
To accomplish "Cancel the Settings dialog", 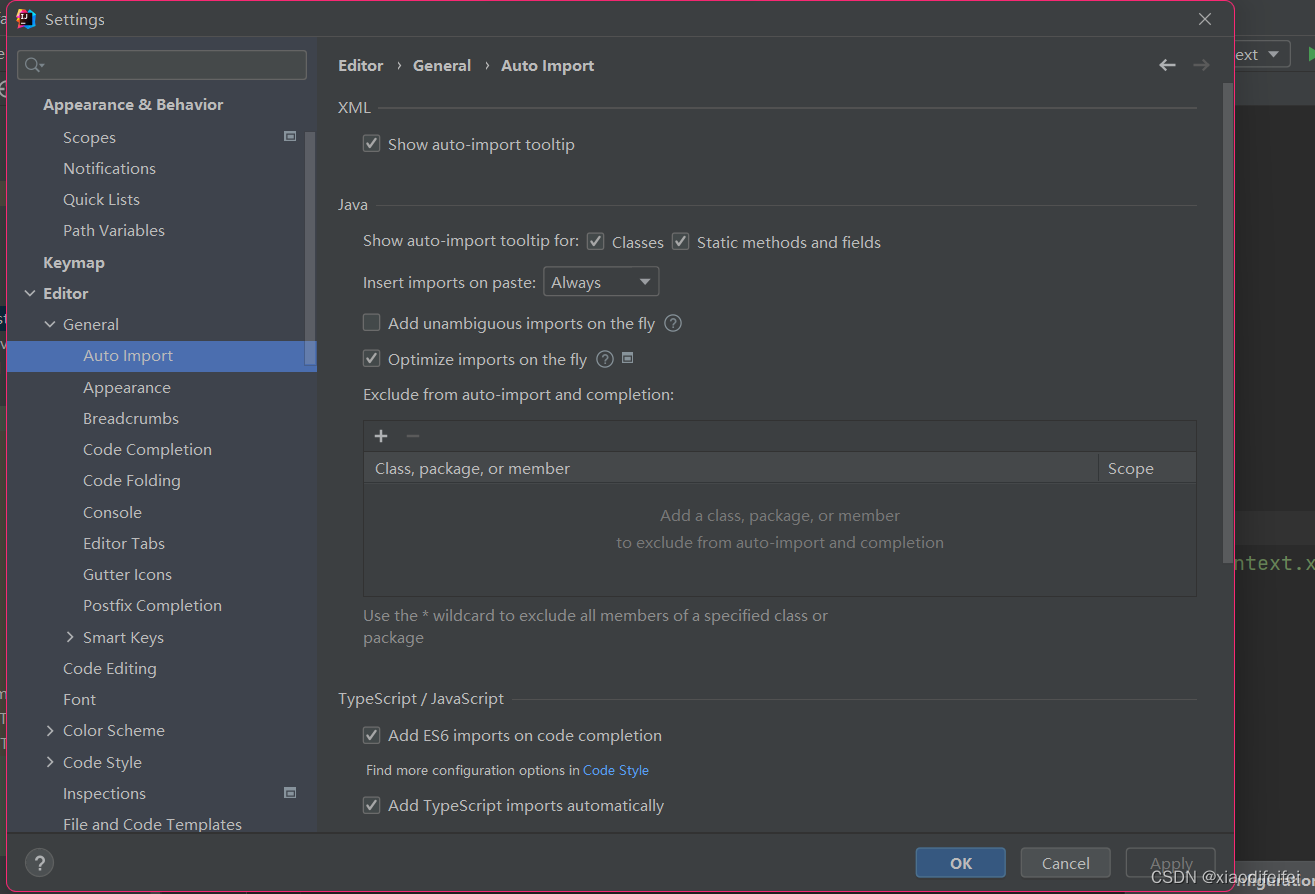I will [1066, 863].
